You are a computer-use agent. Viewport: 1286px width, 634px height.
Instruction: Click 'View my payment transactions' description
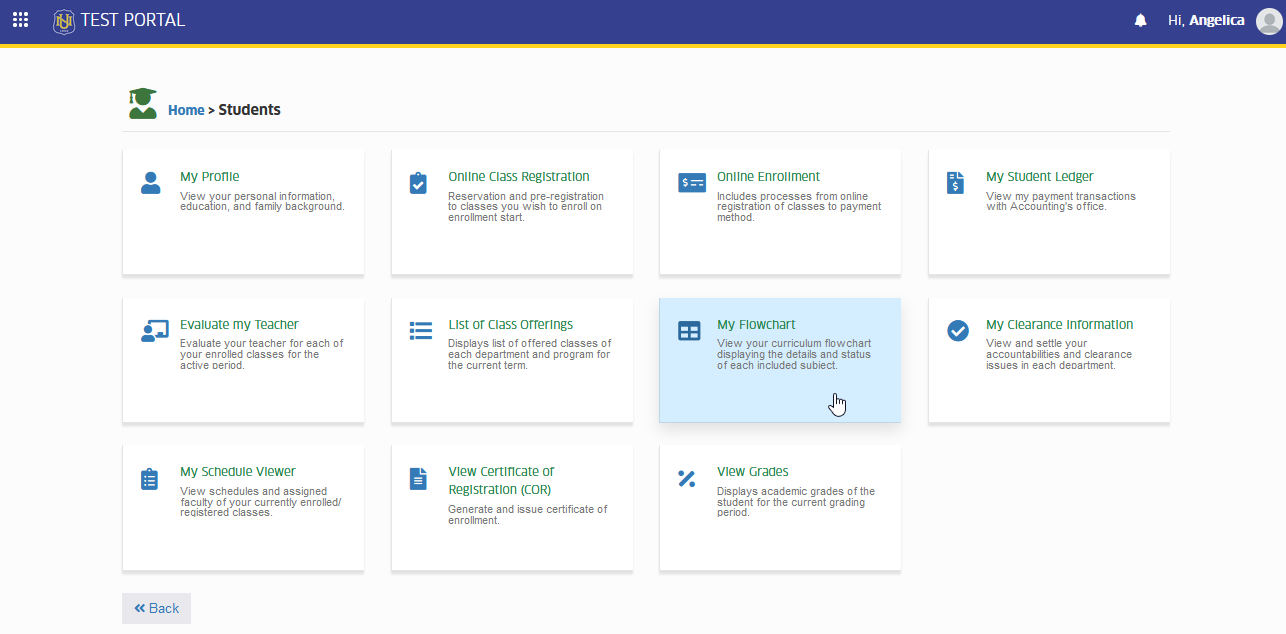point(1061,201)
